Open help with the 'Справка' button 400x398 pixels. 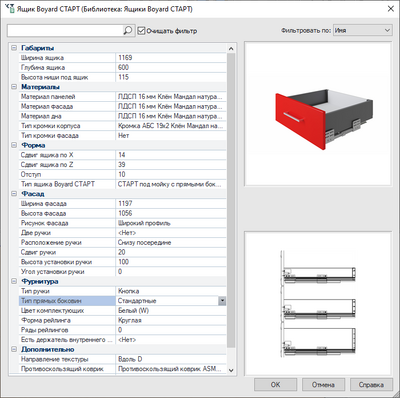[x=371, y=385]
